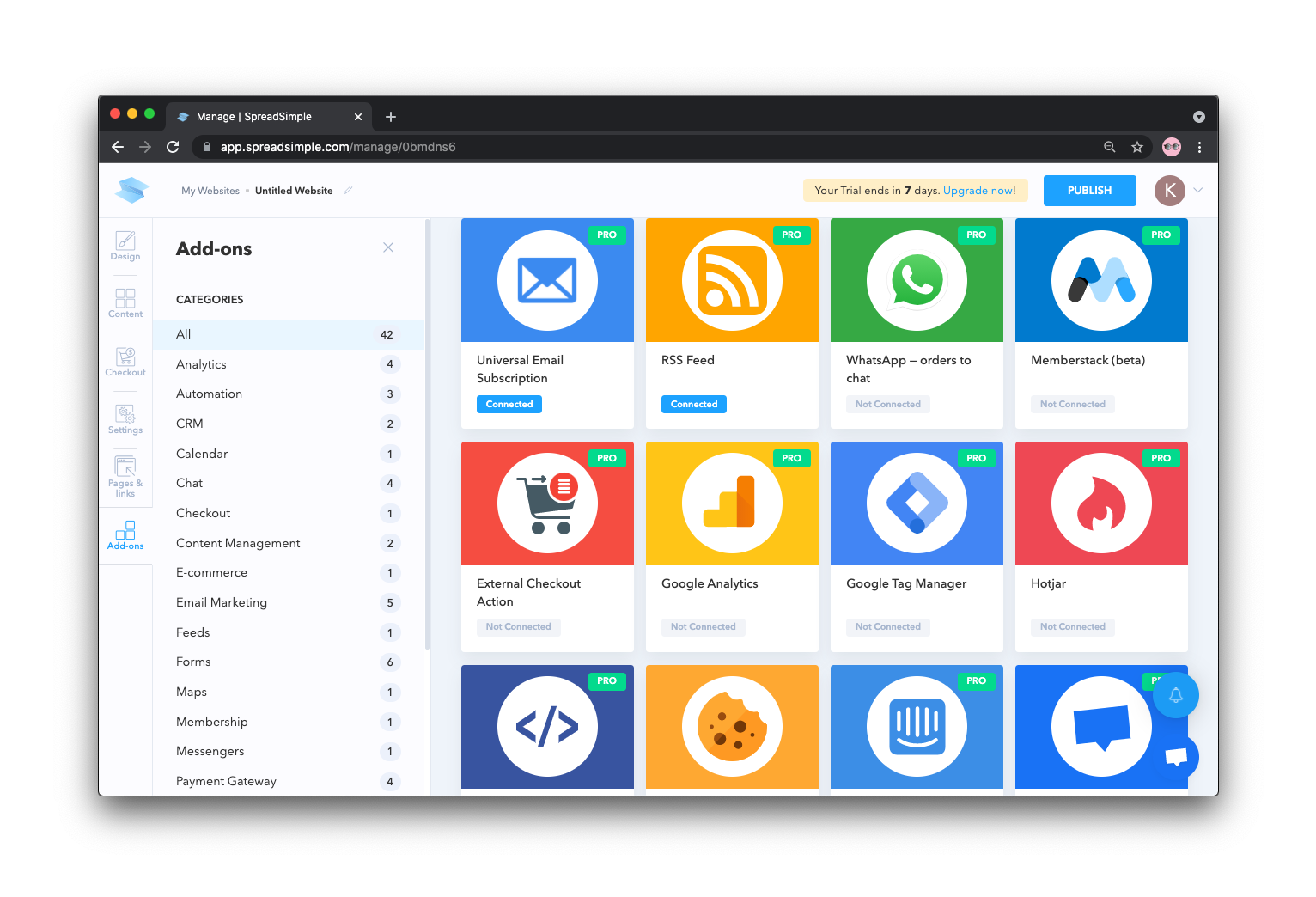
Task: Open Chrome three-dot menu
Action: click(1200, 147)
